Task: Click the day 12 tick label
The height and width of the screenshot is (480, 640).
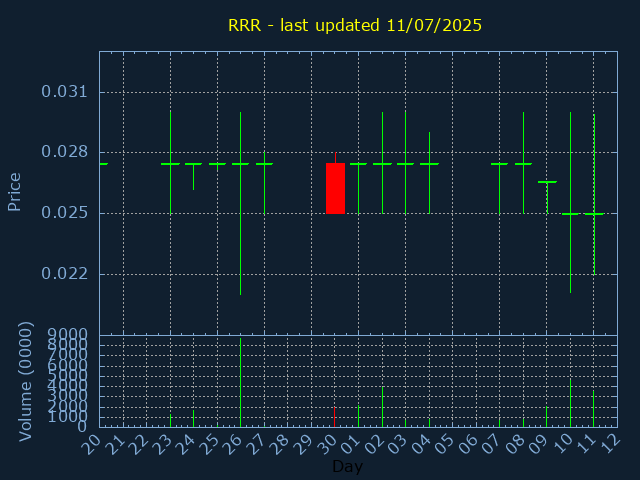Action: [x=609, y=444]
